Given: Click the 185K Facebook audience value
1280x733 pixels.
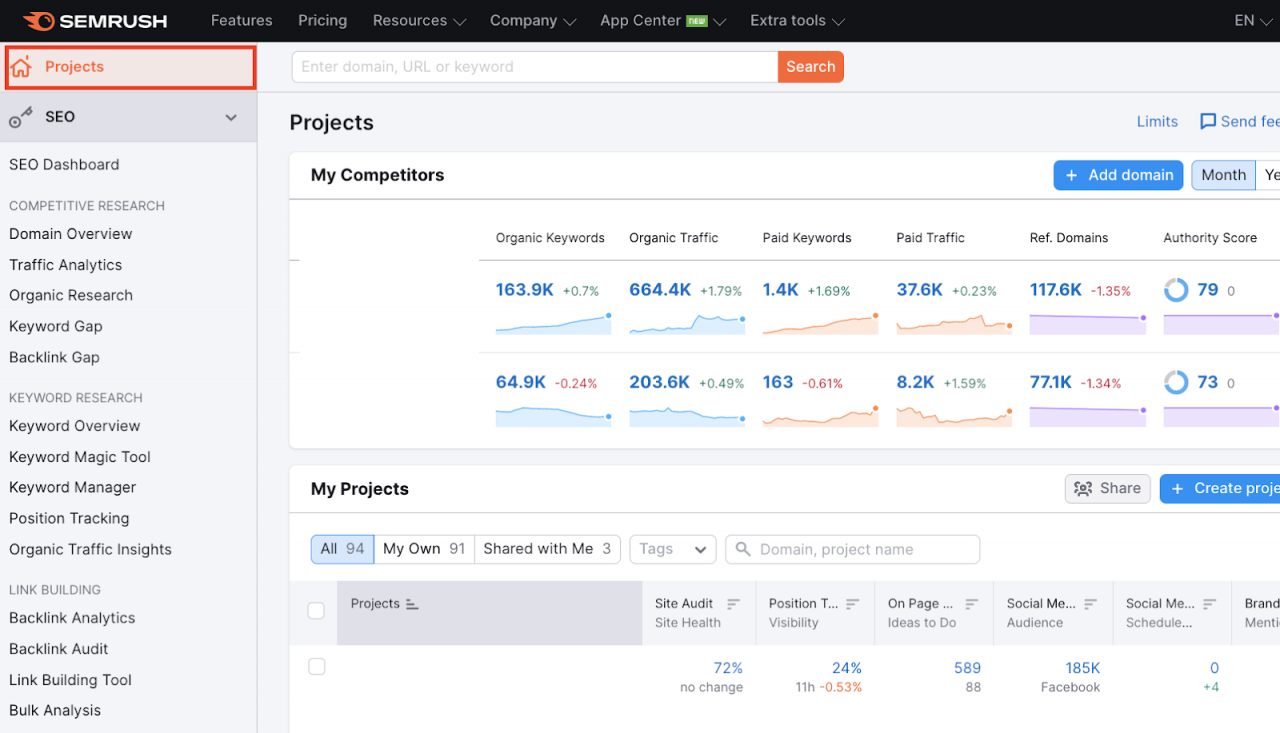Looking at the screenshot, I should click(1083, 668).
